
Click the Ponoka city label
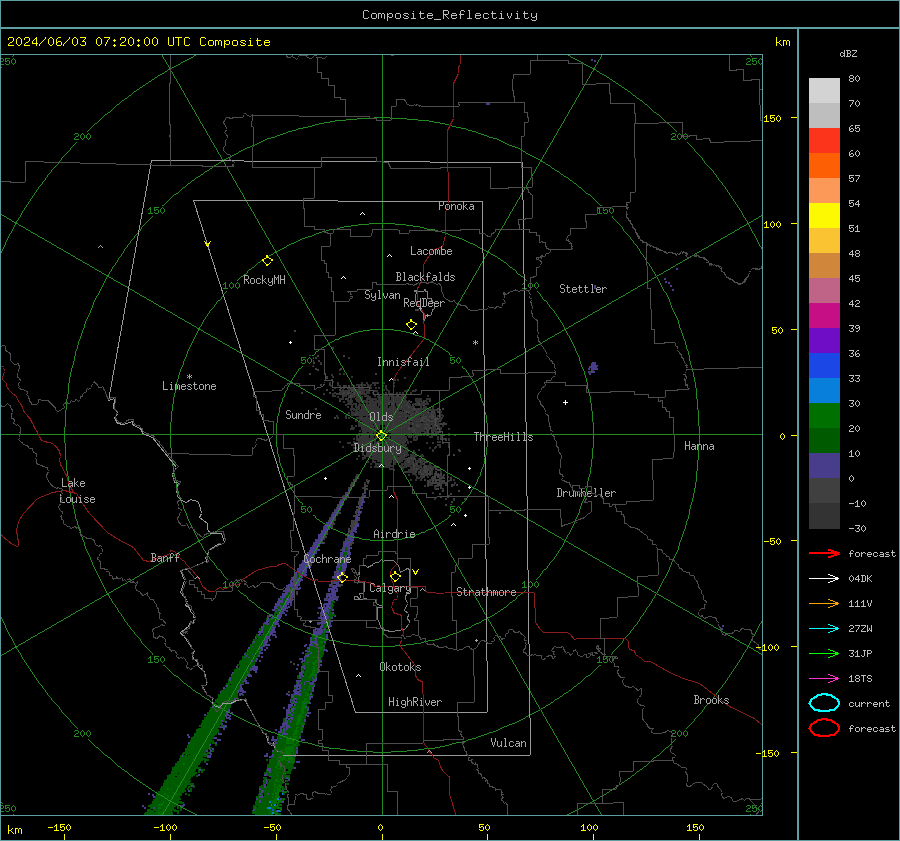[456, 206]
